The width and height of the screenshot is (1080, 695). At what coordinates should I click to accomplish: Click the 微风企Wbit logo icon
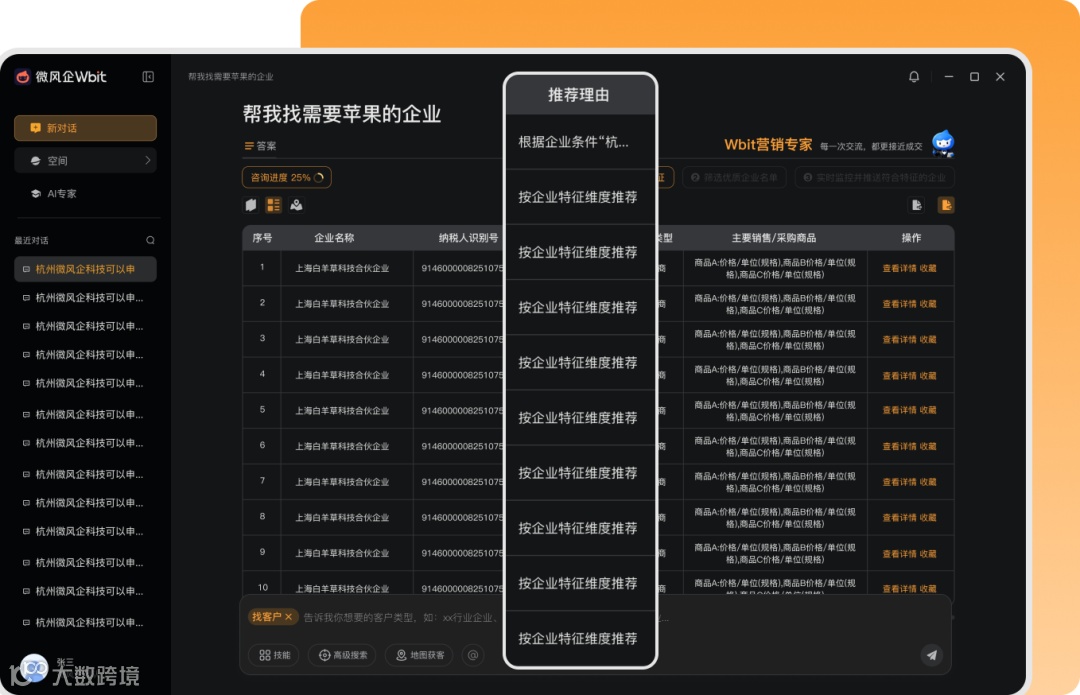(x=23, y=76)
